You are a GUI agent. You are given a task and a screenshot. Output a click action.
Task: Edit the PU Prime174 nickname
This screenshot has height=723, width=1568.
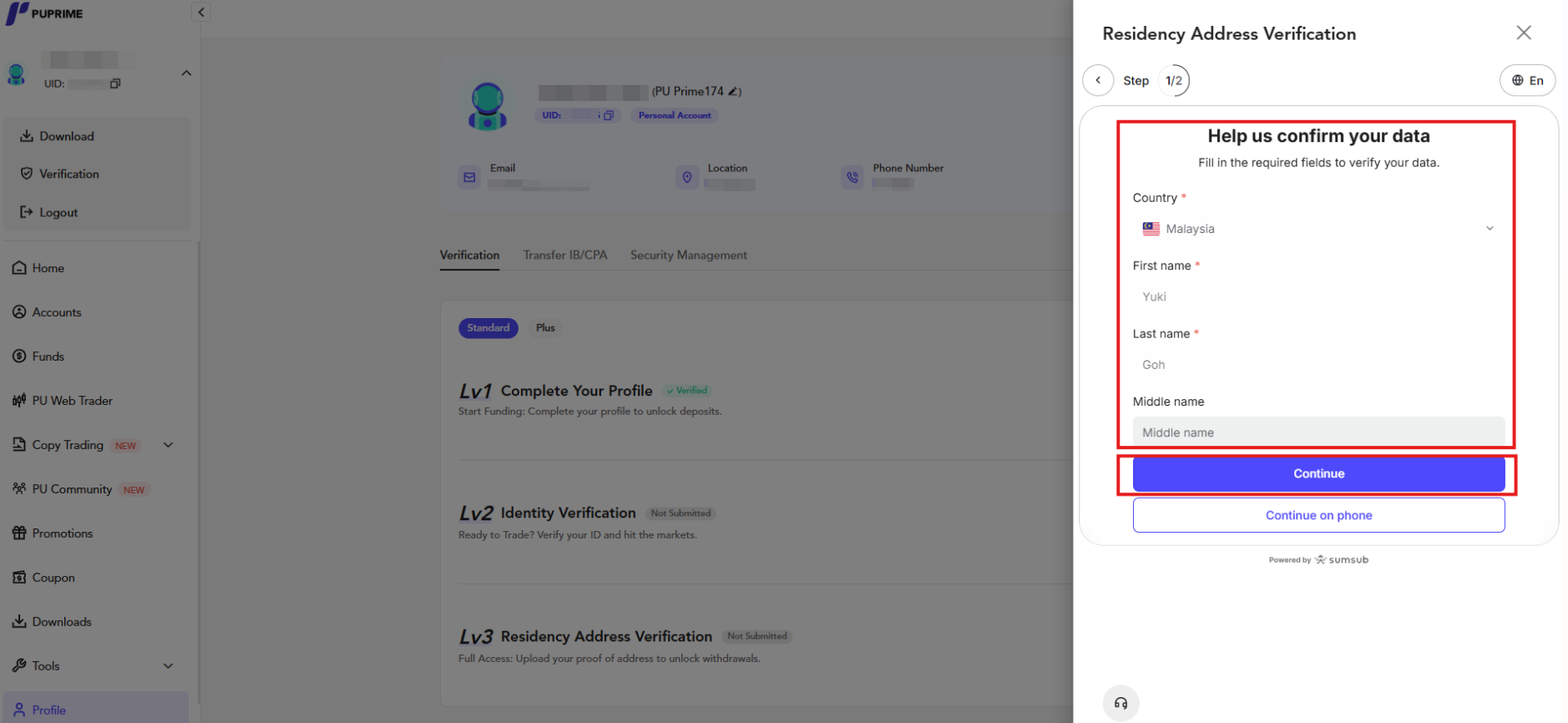pyautogui.click(x=734, y=91)
